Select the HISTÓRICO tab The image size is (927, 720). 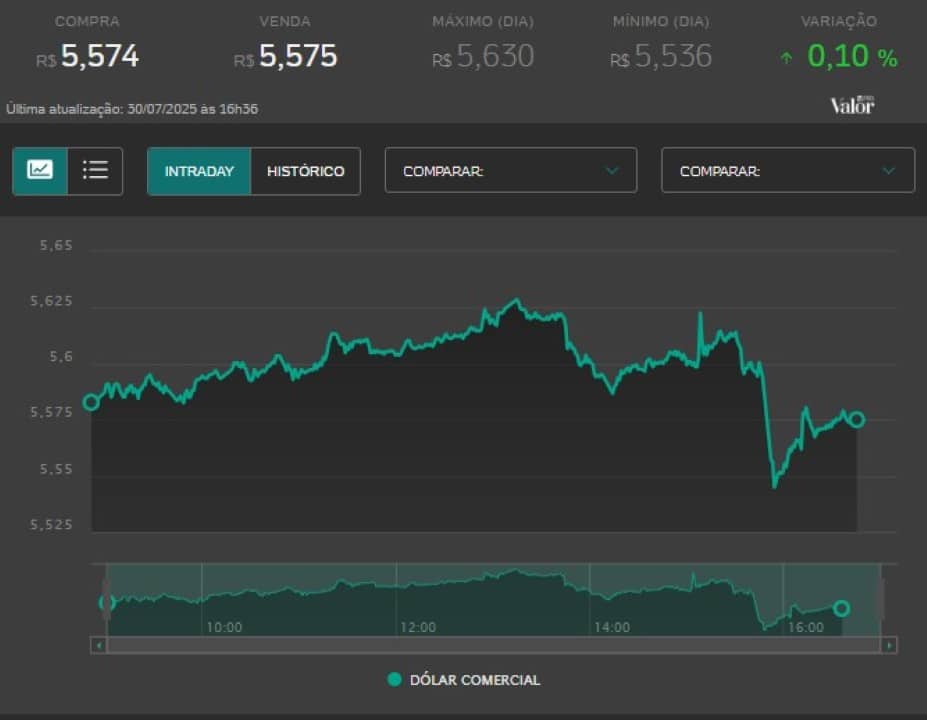coord(306,171)
